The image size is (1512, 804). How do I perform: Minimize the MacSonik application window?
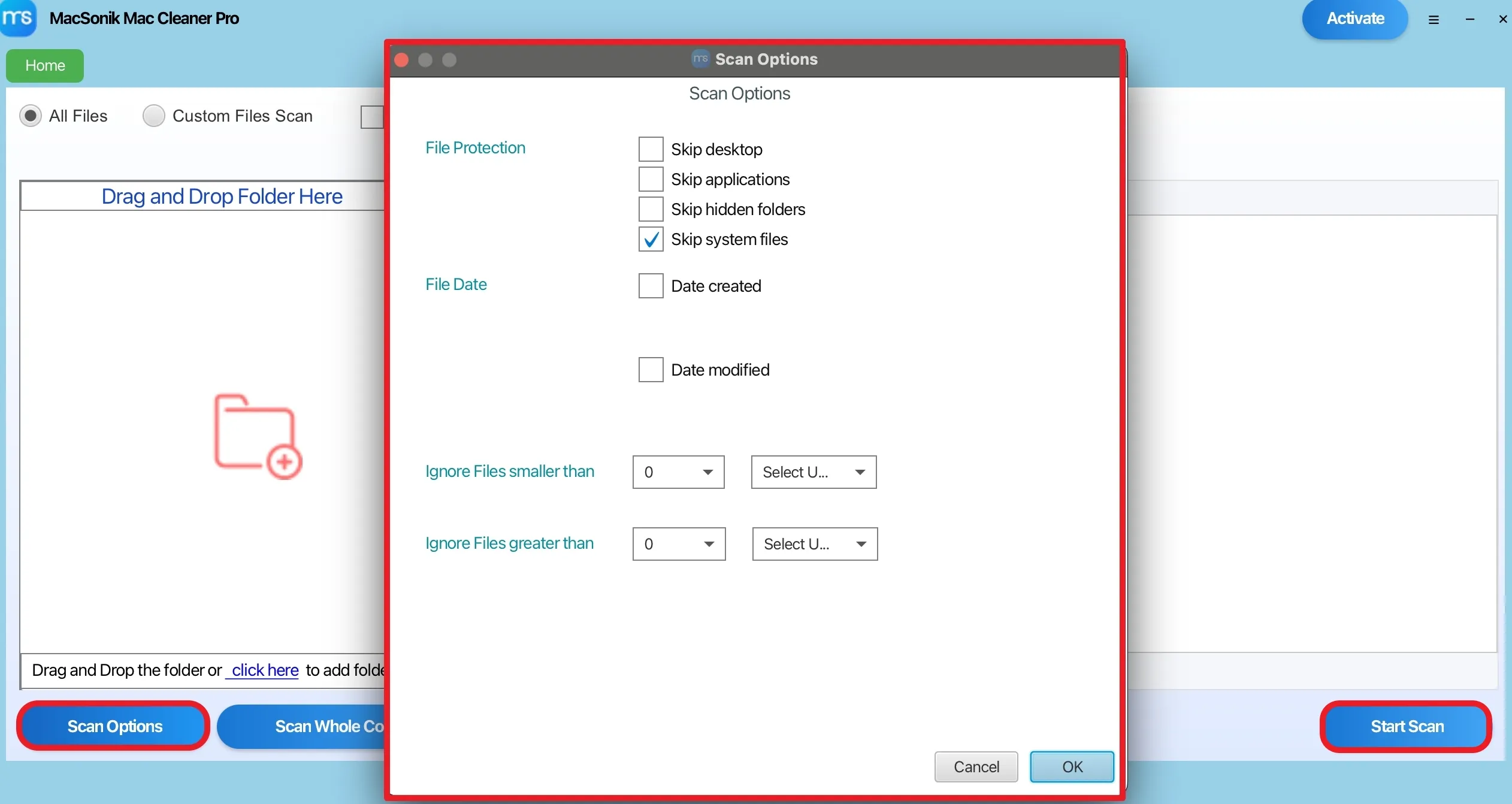pyautogui.click(x=1471, y=20)
